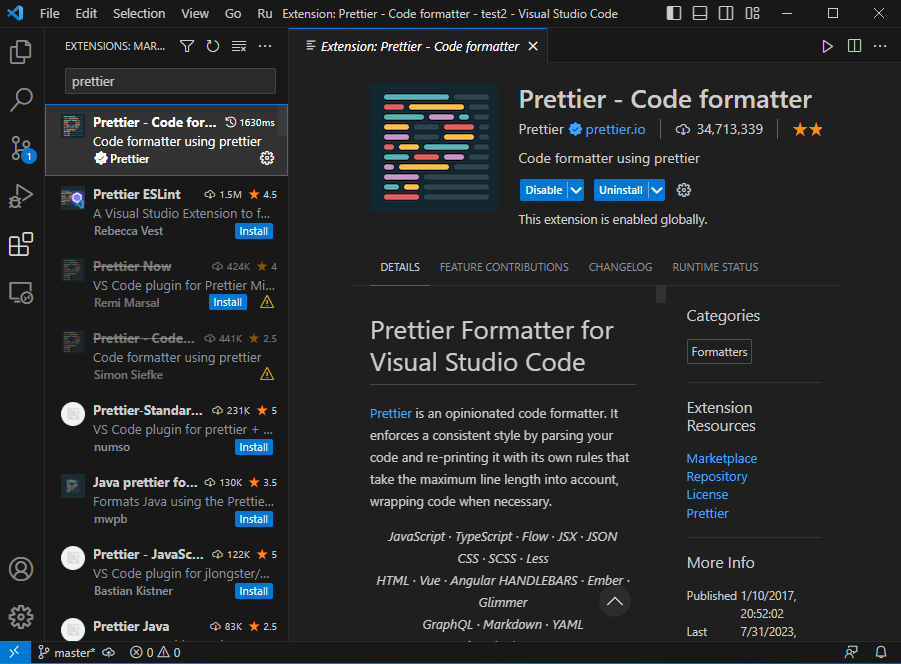This screenshot has height=664, width=901.
Task: Split the editor using the top-right icon
Action: [853, 46]
